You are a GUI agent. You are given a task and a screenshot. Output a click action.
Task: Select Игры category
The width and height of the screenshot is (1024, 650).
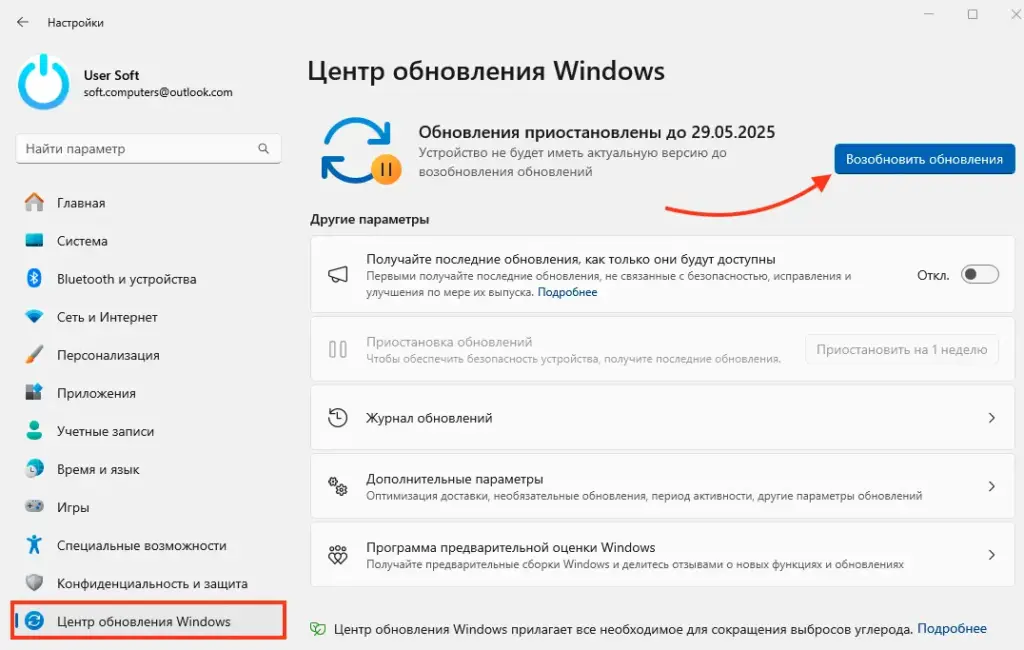click(x=148, y=506)
